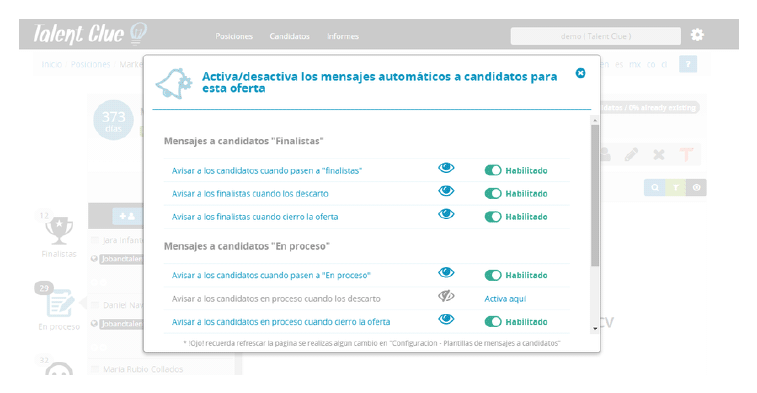Viewport: 757px width, 393px height.
Task: Open the Informes menu
Action: pyautogui.click(x=343, y=36)
